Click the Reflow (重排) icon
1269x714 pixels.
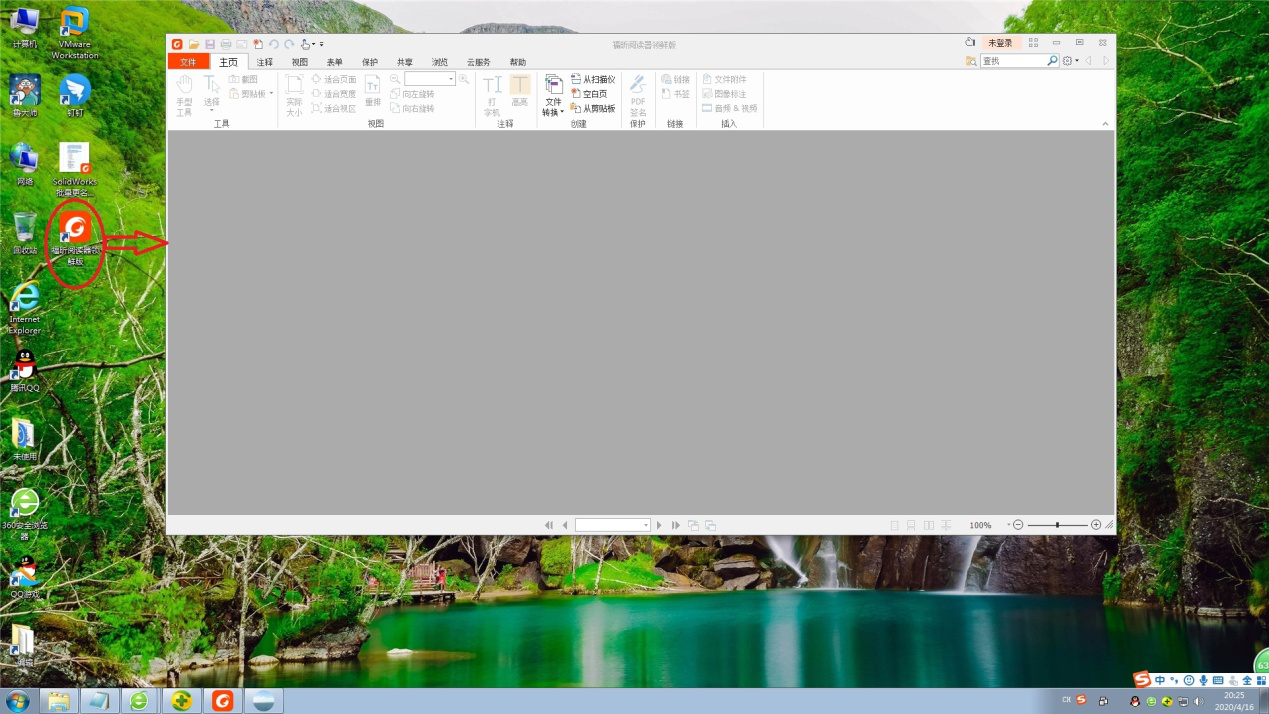coord(373,91)
